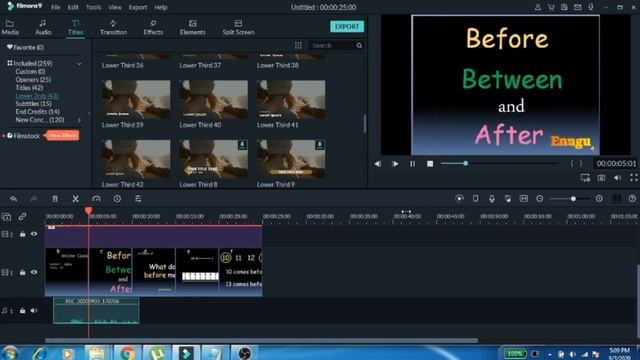This screenshot has height=360, width=640.
Task: Switch title thumbnails grid view
Action: [x=298, y=45]
